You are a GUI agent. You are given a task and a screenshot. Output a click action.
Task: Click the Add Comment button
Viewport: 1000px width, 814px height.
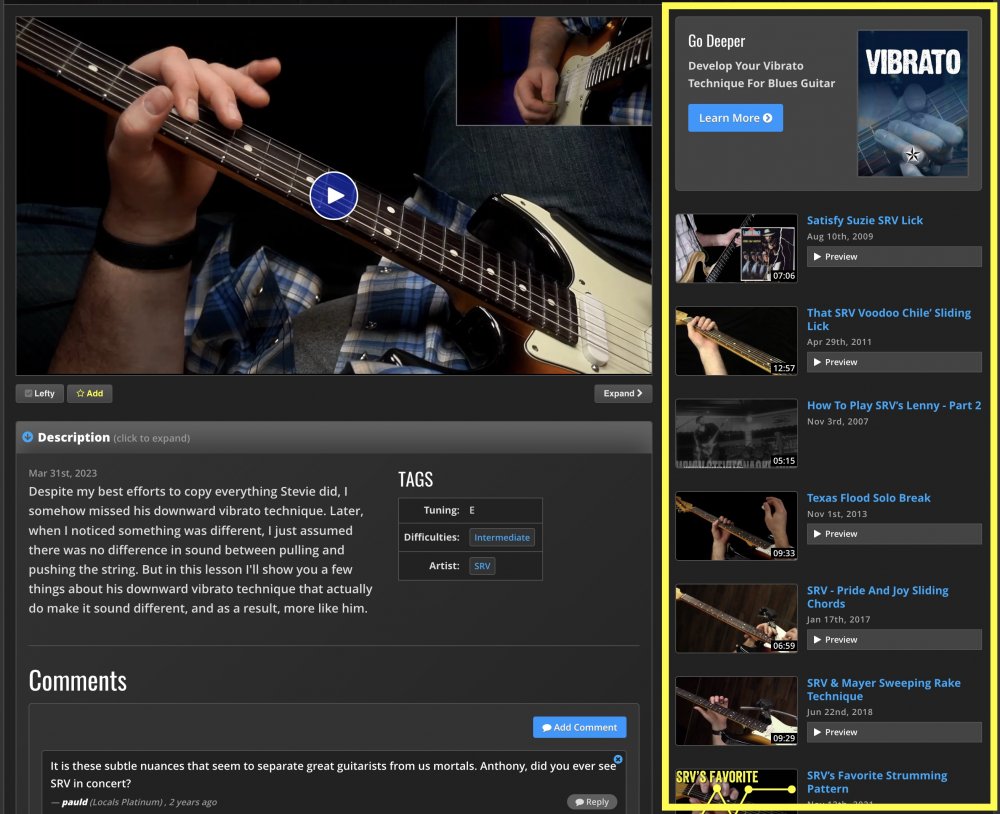pyautogui.click(x=579, y=728)
